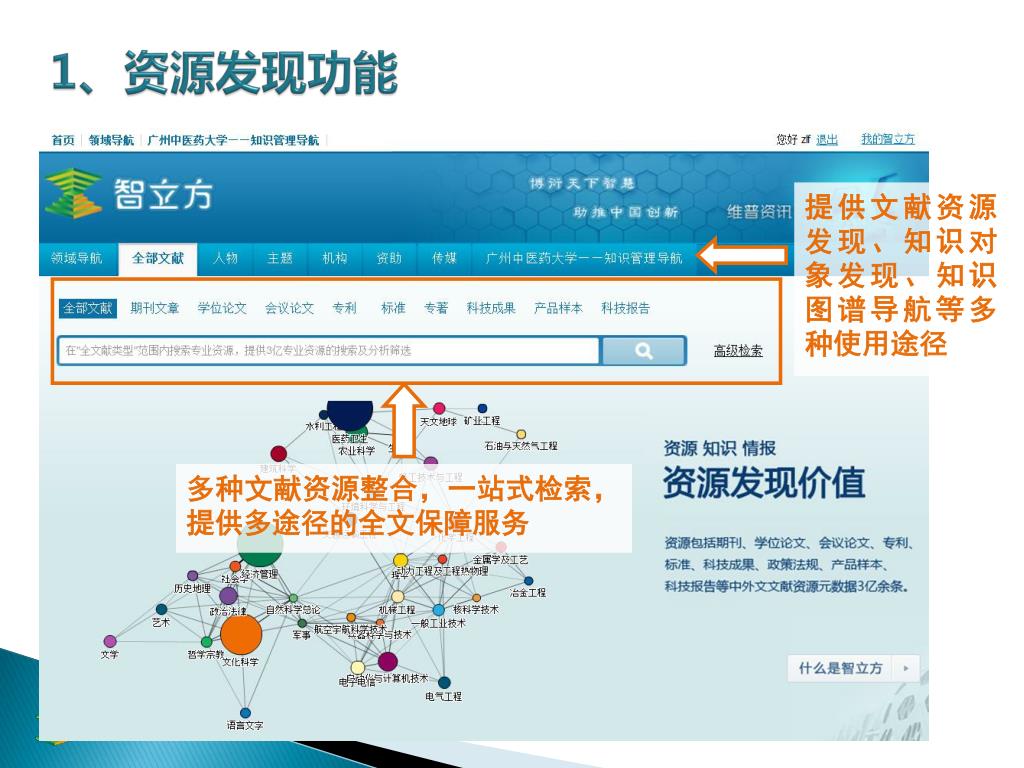This screenshot has height=768, width=1024.
Task: Filter search by 科技报告
Action: (x=626, y=308)
